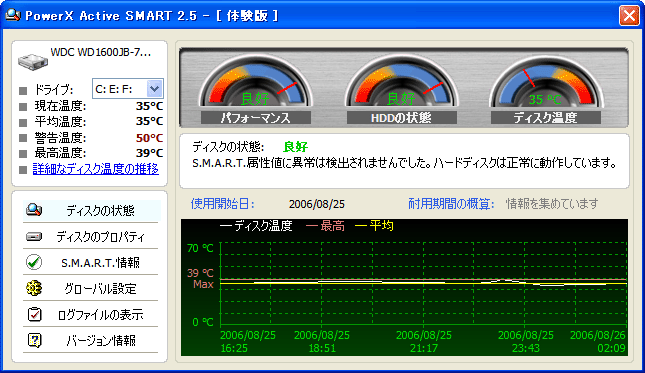The width and height of the screenshot is (645, 373).
Task: Click the magnifier icon beside ディスクの状態
Action: coord(34,210)
